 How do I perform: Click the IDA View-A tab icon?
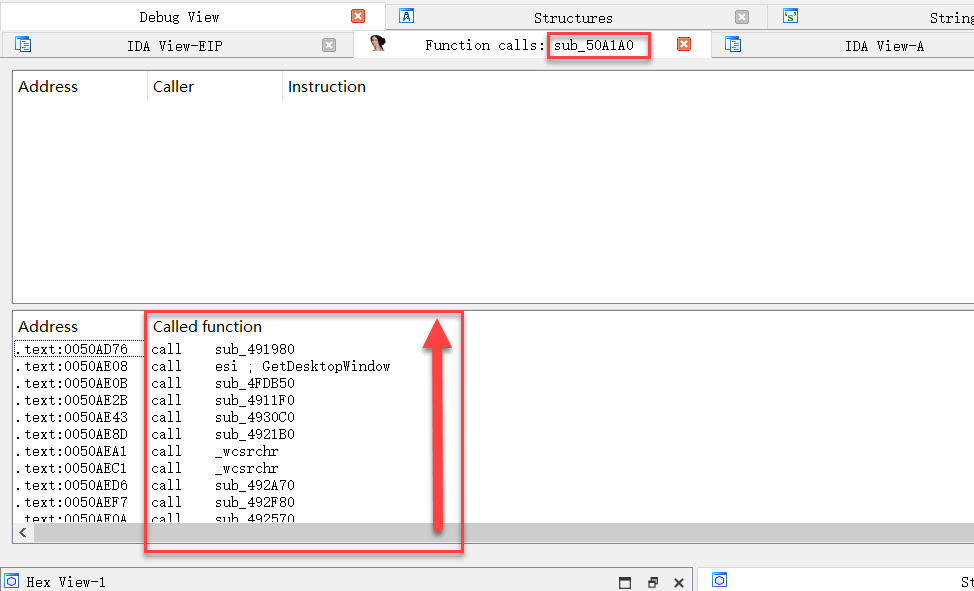[733, 44]
